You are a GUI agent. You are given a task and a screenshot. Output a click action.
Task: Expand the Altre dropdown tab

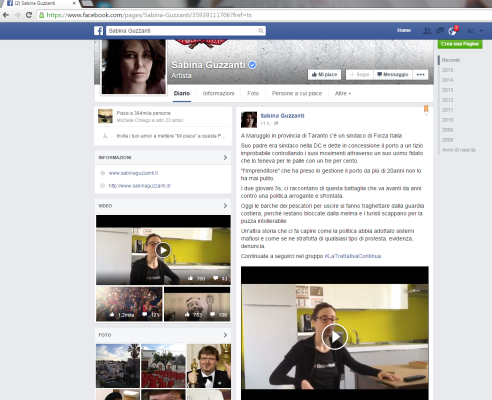(343, 93)
